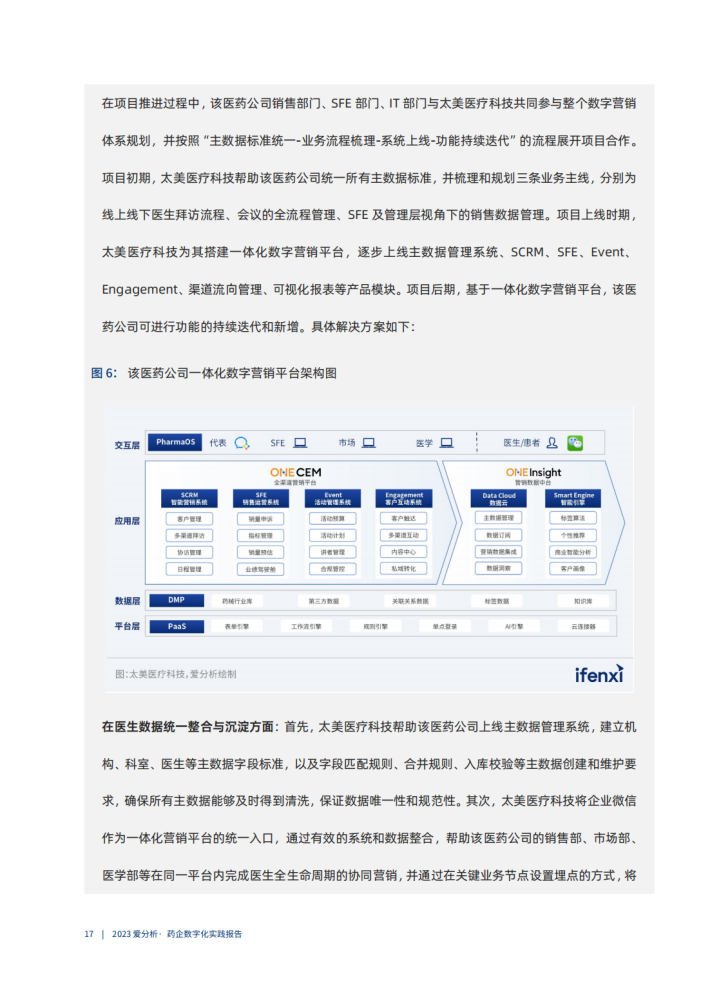Click the 工作流引擎 platform item

tap(307, 627)
